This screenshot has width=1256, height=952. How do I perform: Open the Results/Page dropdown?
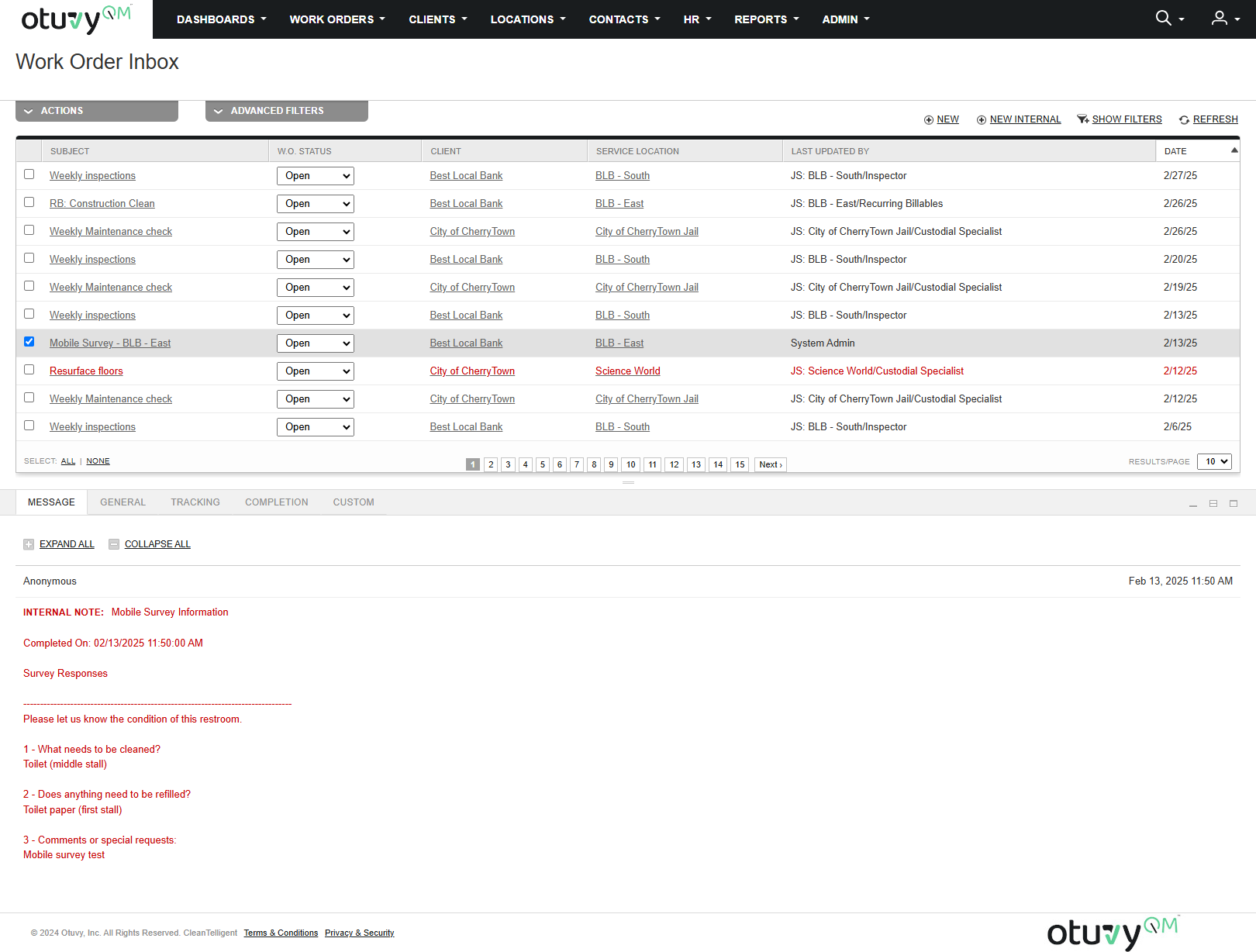click(x=1214, y=461)
